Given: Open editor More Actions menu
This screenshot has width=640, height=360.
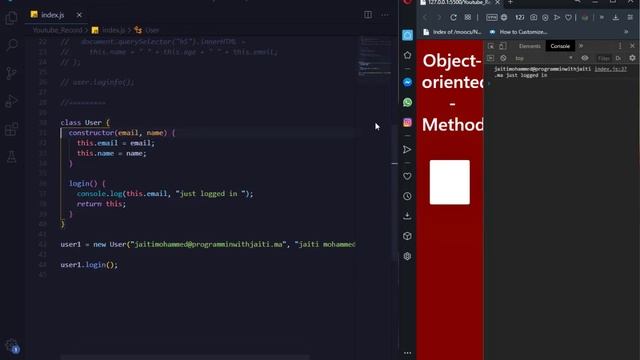Looking at the screenshot, I should (385, 15).
